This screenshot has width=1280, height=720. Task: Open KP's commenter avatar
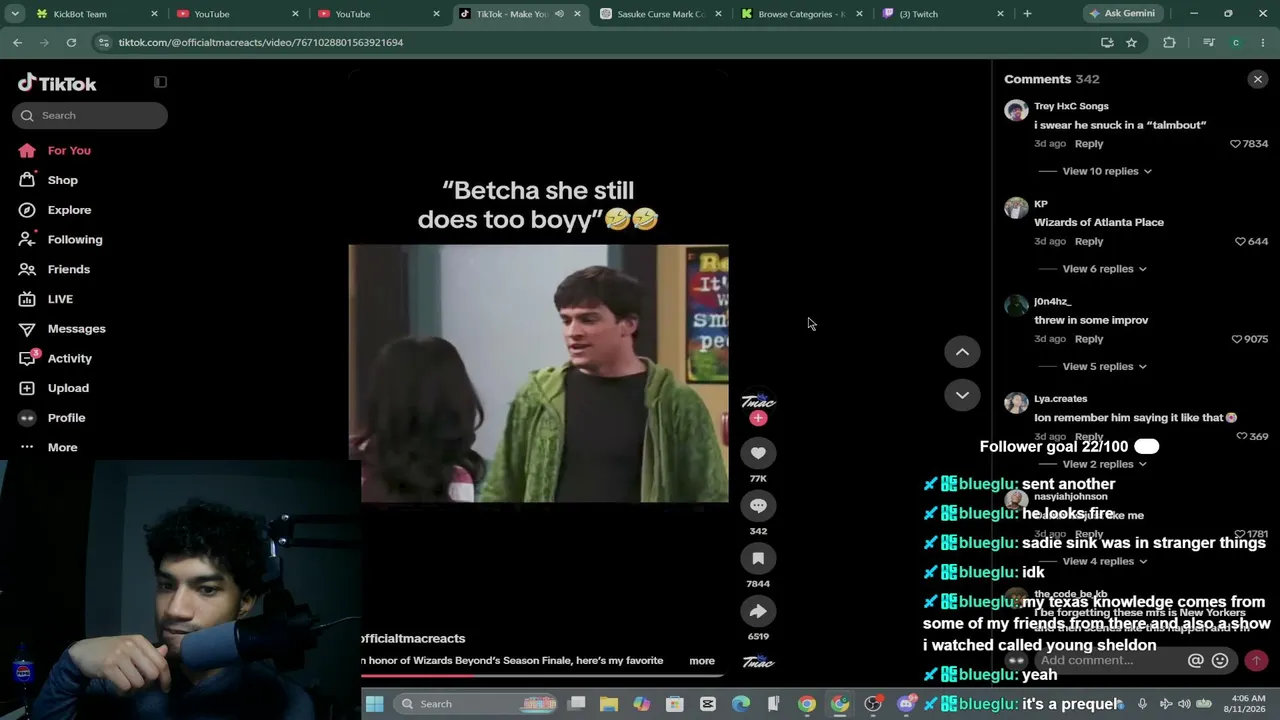pyautogui.click(x=1016, y=208)
